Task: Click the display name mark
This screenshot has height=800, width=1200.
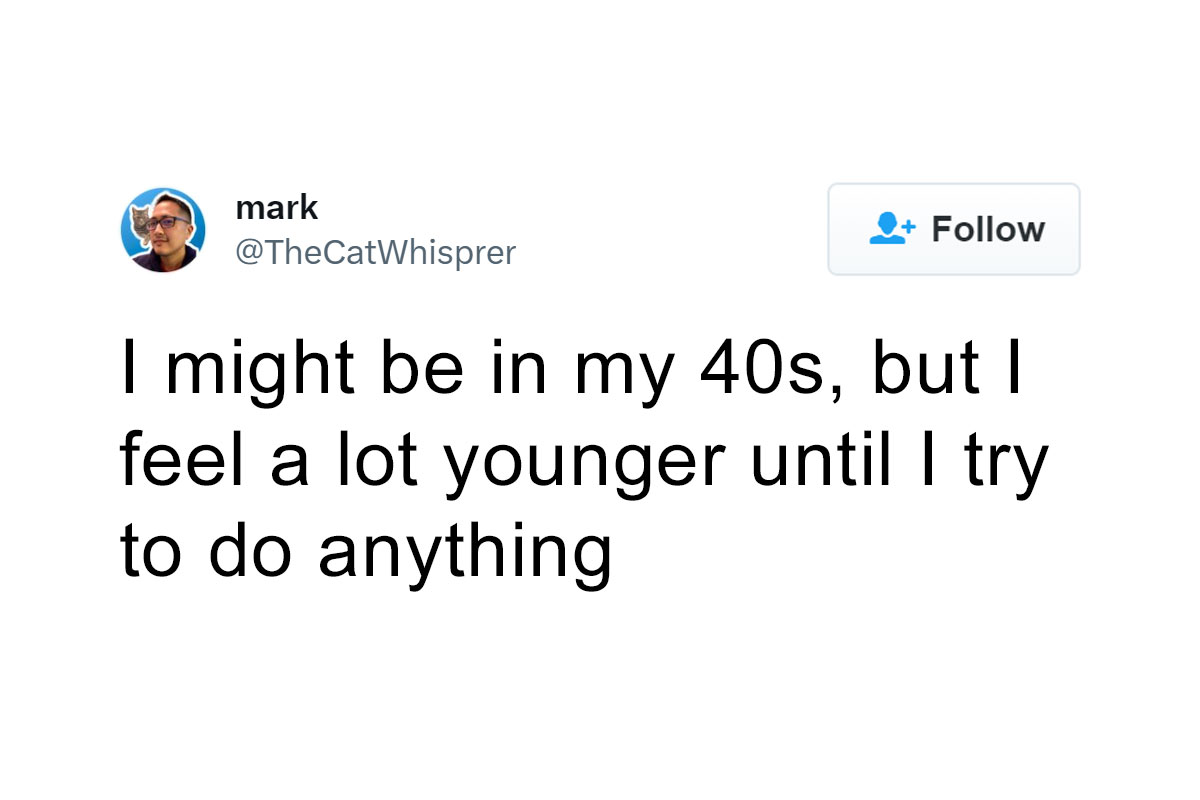Action: (x=277, y=207)
